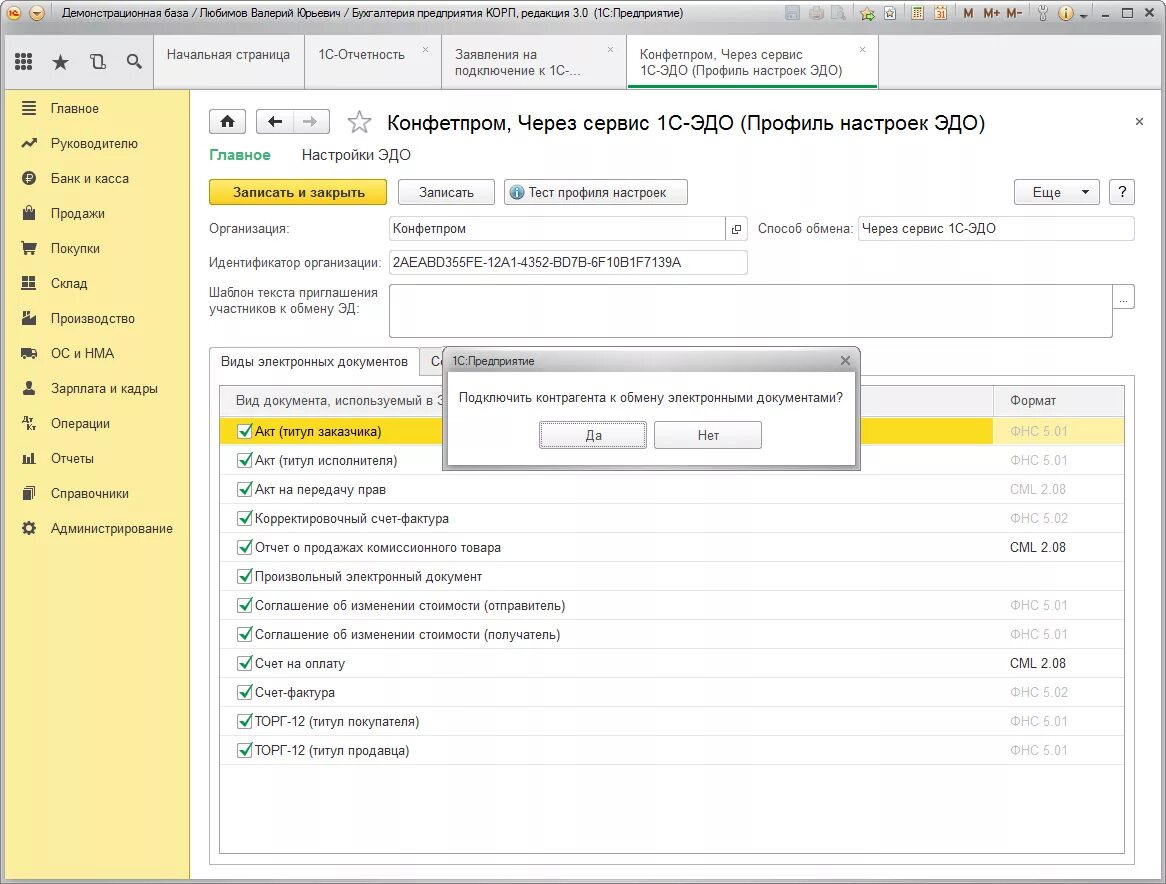
Task: Click info icon in title bar
Action: (x=1066, y=13)
